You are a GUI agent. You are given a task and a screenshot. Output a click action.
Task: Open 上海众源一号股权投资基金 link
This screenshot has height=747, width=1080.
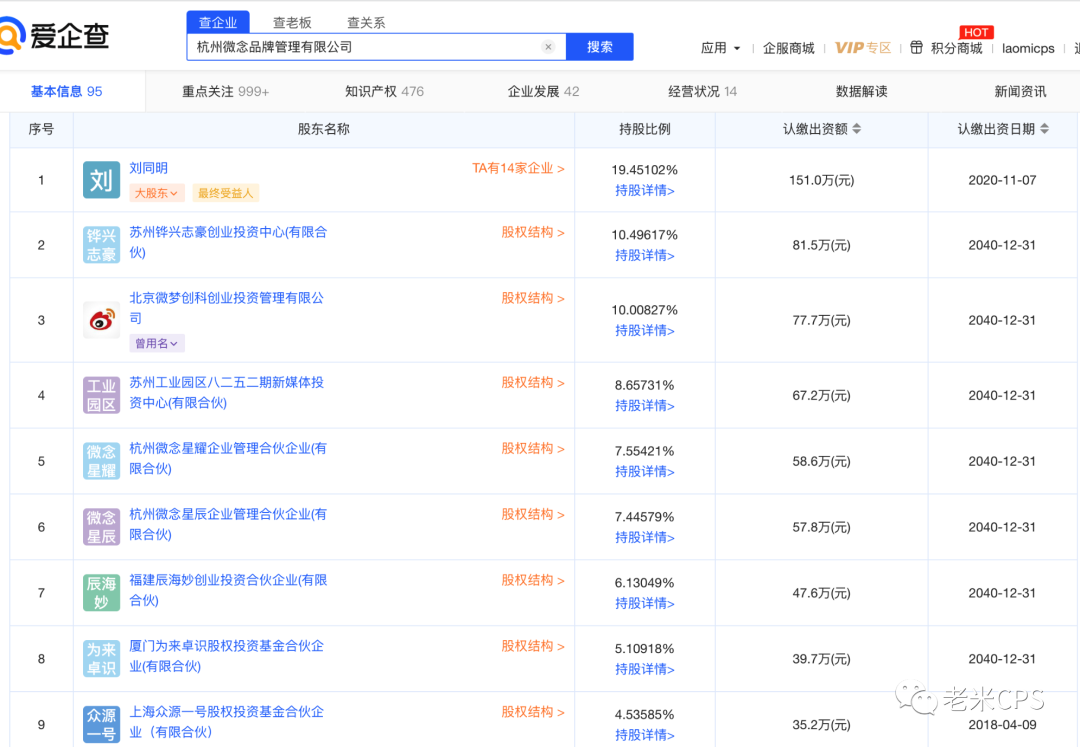227,722
